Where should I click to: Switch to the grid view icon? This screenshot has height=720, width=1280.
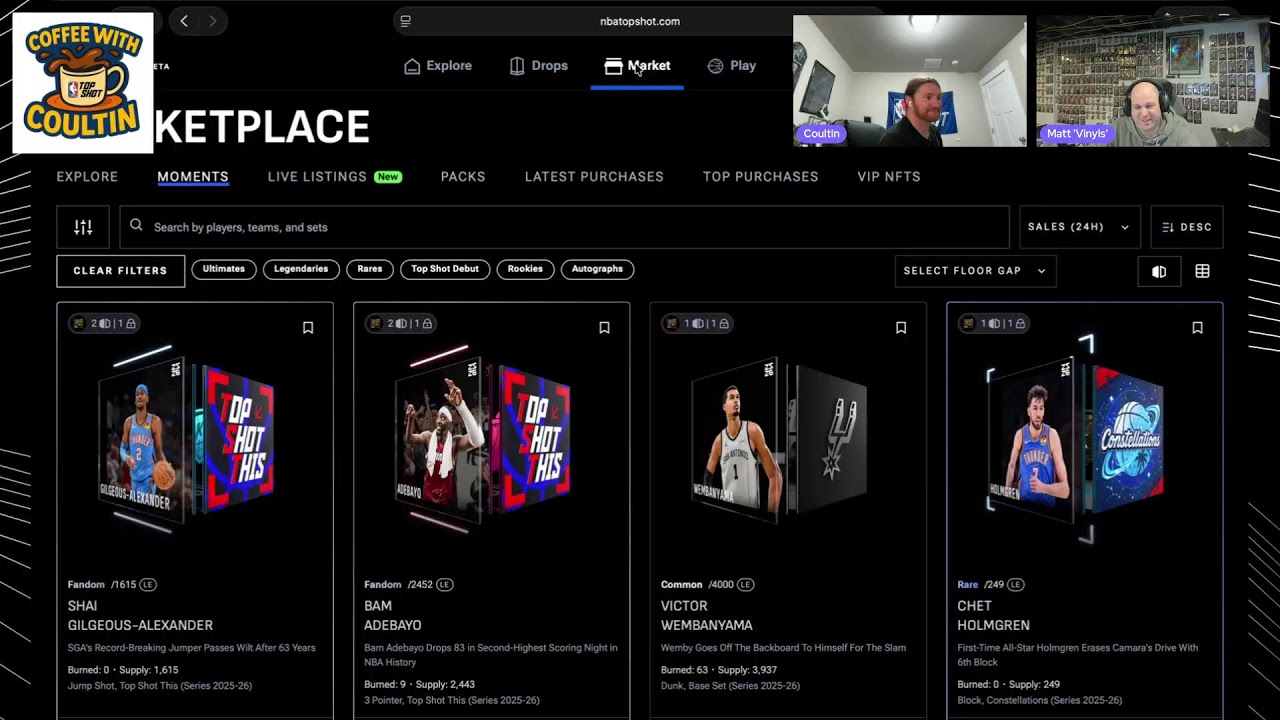coord(1202,271)
